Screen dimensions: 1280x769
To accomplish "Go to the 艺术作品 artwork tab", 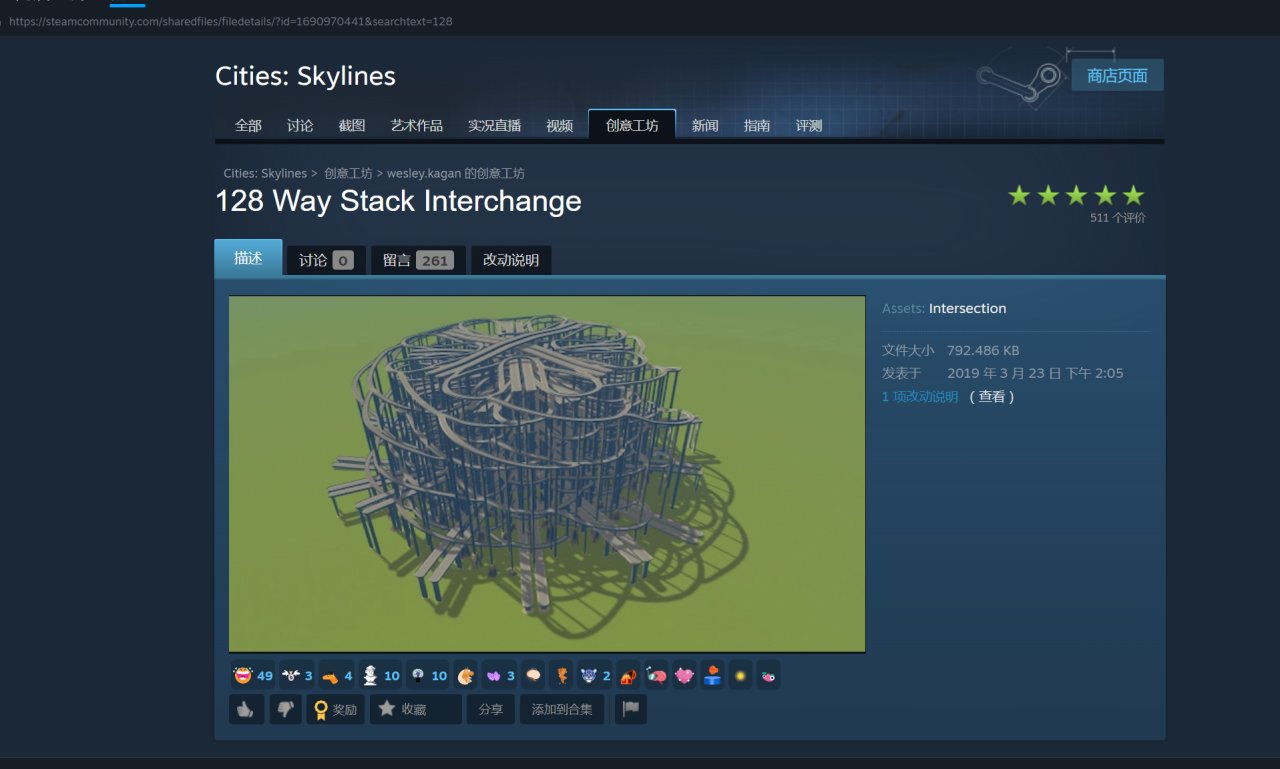I will click(x=417, y=125).
